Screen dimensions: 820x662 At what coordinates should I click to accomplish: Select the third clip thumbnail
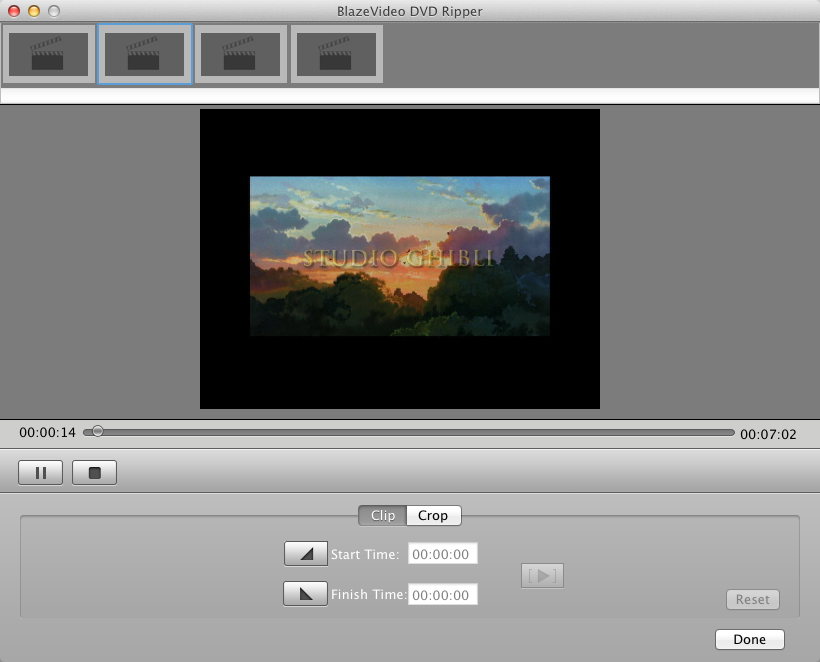tap(241, 54)
